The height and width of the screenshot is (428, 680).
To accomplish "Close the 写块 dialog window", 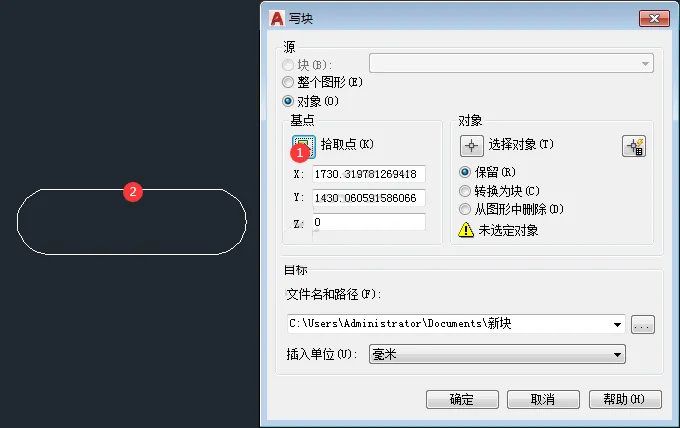I will coord(654,19).
